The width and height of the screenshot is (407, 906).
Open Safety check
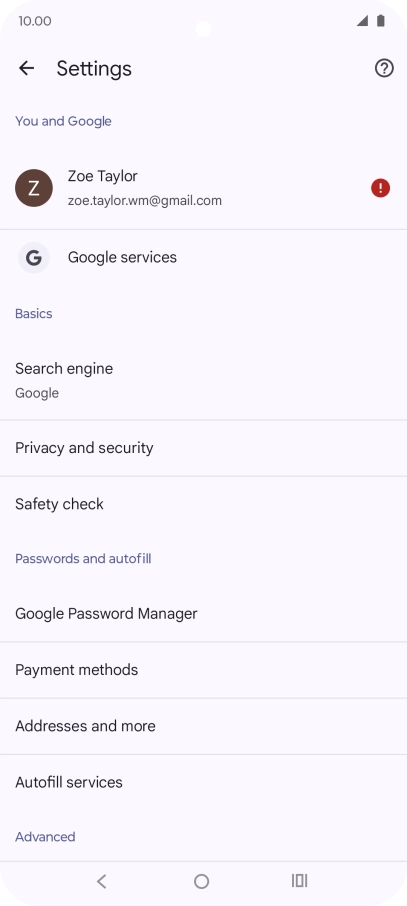pyautogui.click(x=204, y=504)
